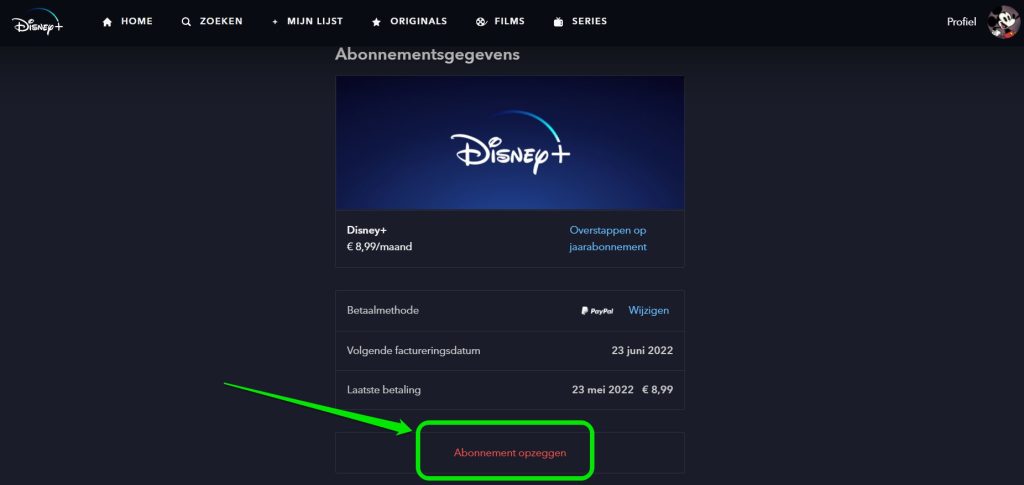
Task: Click the Profiel label
Action: coord(961,22)
